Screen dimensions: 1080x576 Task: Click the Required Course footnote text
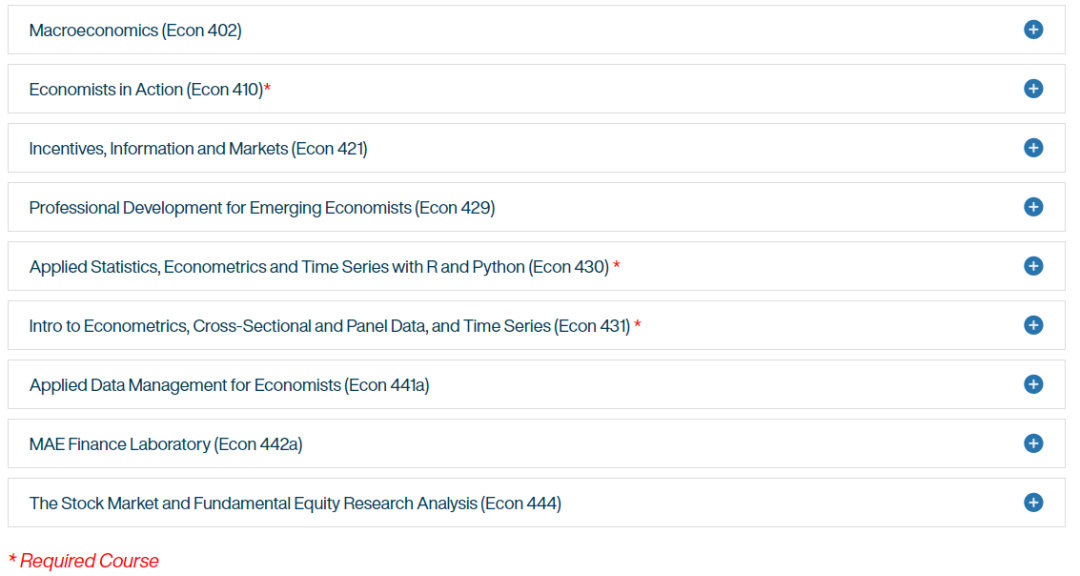pos(89,561)
